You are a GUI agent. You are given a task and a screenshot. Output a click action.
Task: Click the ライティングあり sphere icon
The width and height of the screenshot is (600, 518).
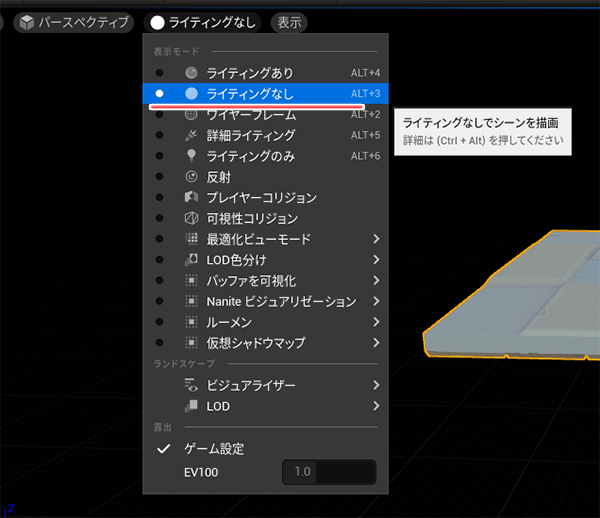pyautogui.click(x=192, y=73)
